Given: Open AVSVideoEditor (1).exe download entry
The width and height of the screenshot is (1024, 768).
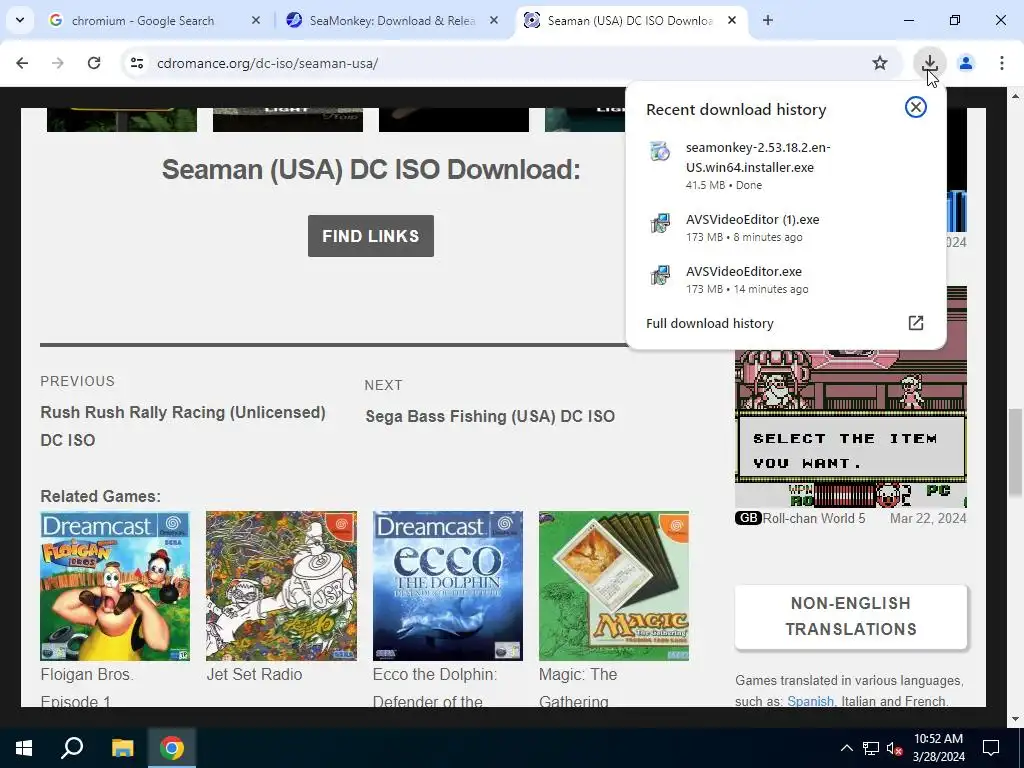Looking at the screenshot, I should (785, 227).
